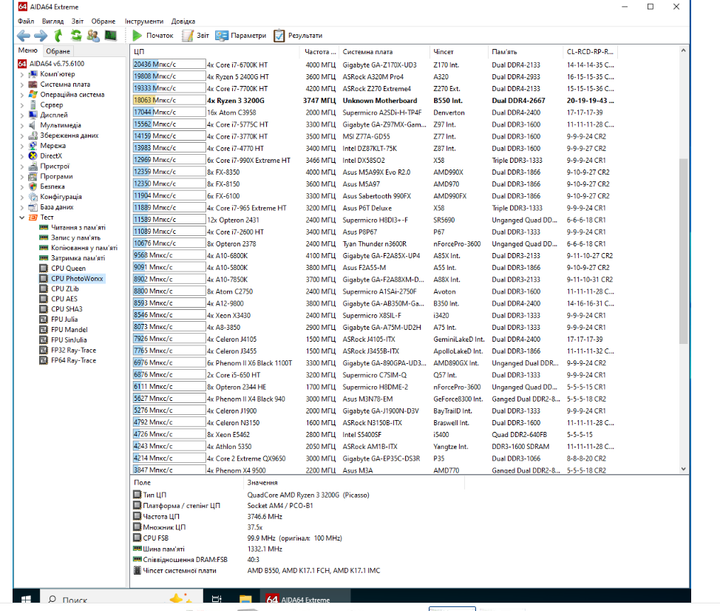Open the Безпека tree item
This screenshot has height=611, width=720.
[x=52, y=186]
